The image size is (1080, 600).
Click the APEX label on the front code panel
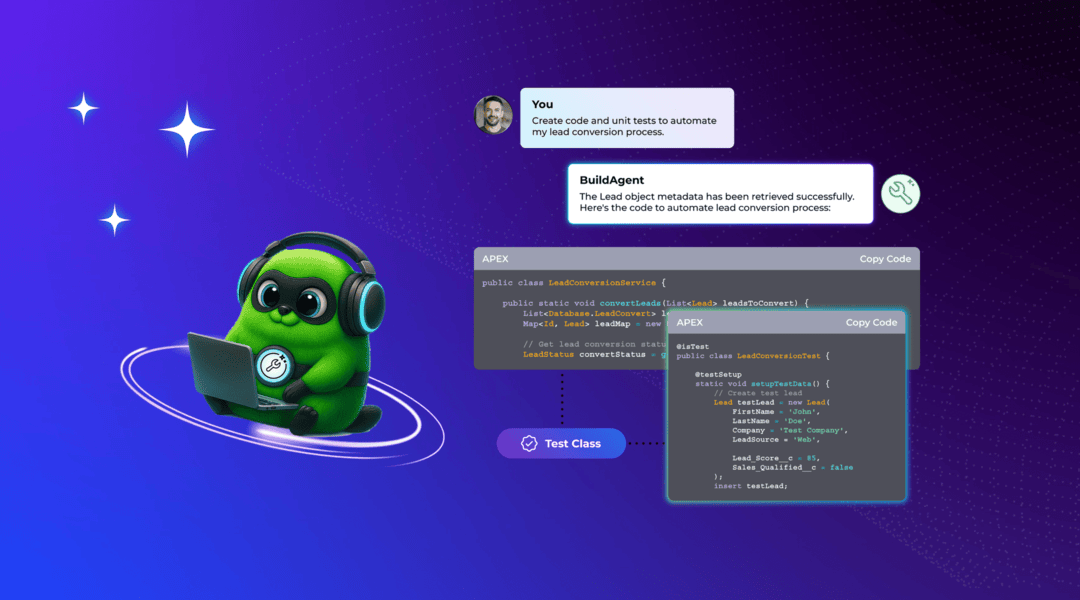pos(689,322)
